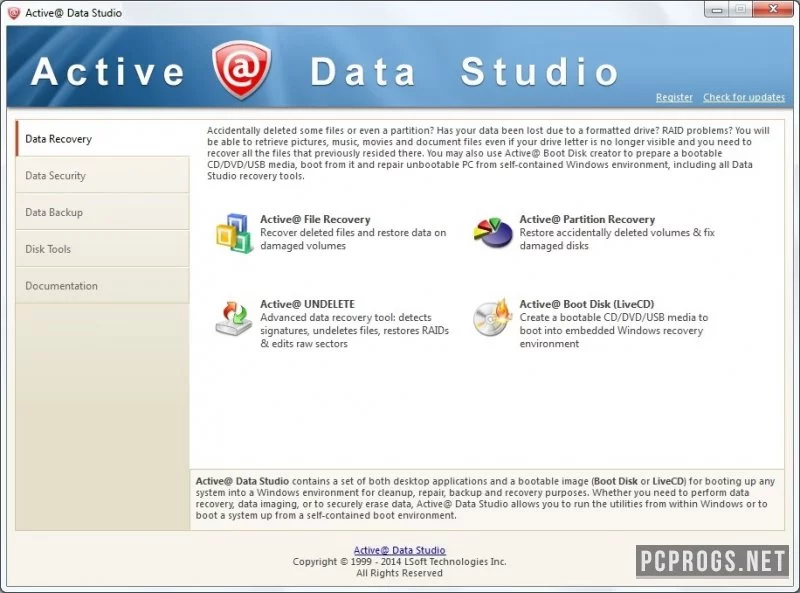The image size is (800, 593).
Task: Open the Active@ Data Studio footer link
Action: click(399, 550)
